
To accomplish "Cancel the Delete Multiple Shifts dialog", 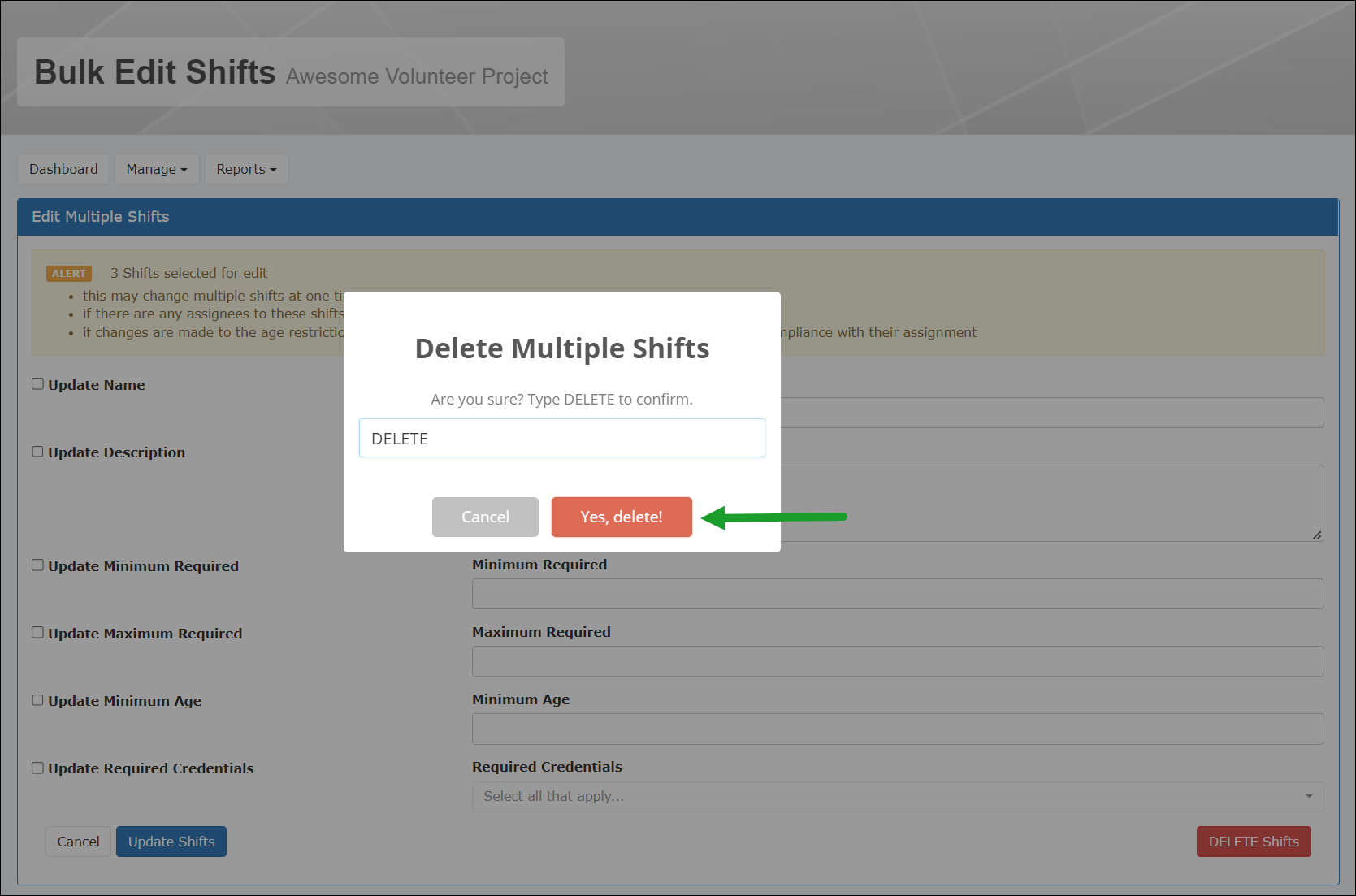I will tap(485, 517).
